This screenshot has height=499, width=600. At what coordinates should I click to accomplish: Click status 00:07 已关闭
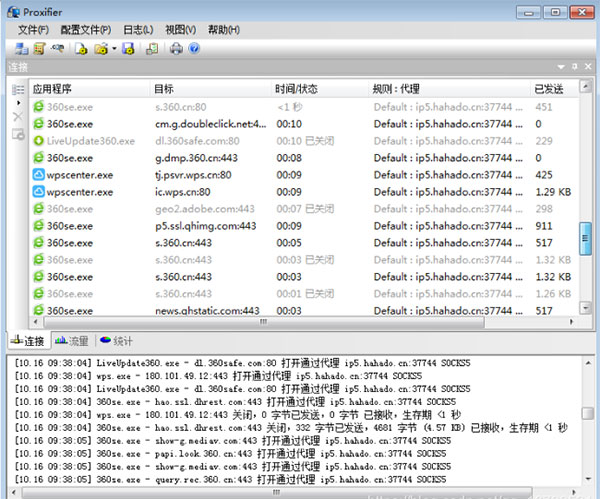click(305, 209)
